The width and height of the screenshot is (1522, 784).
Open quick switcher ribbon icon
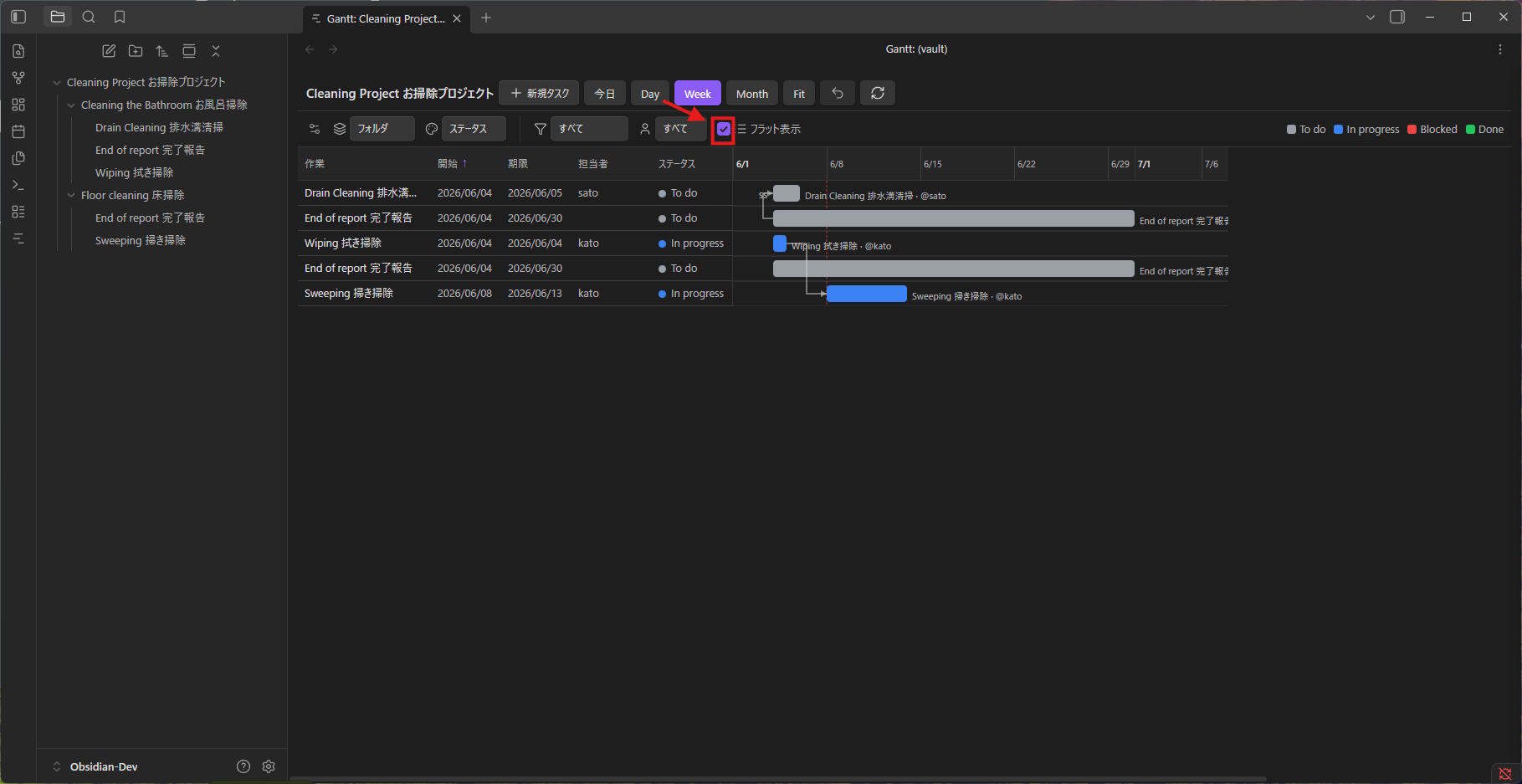pos(18,51)
